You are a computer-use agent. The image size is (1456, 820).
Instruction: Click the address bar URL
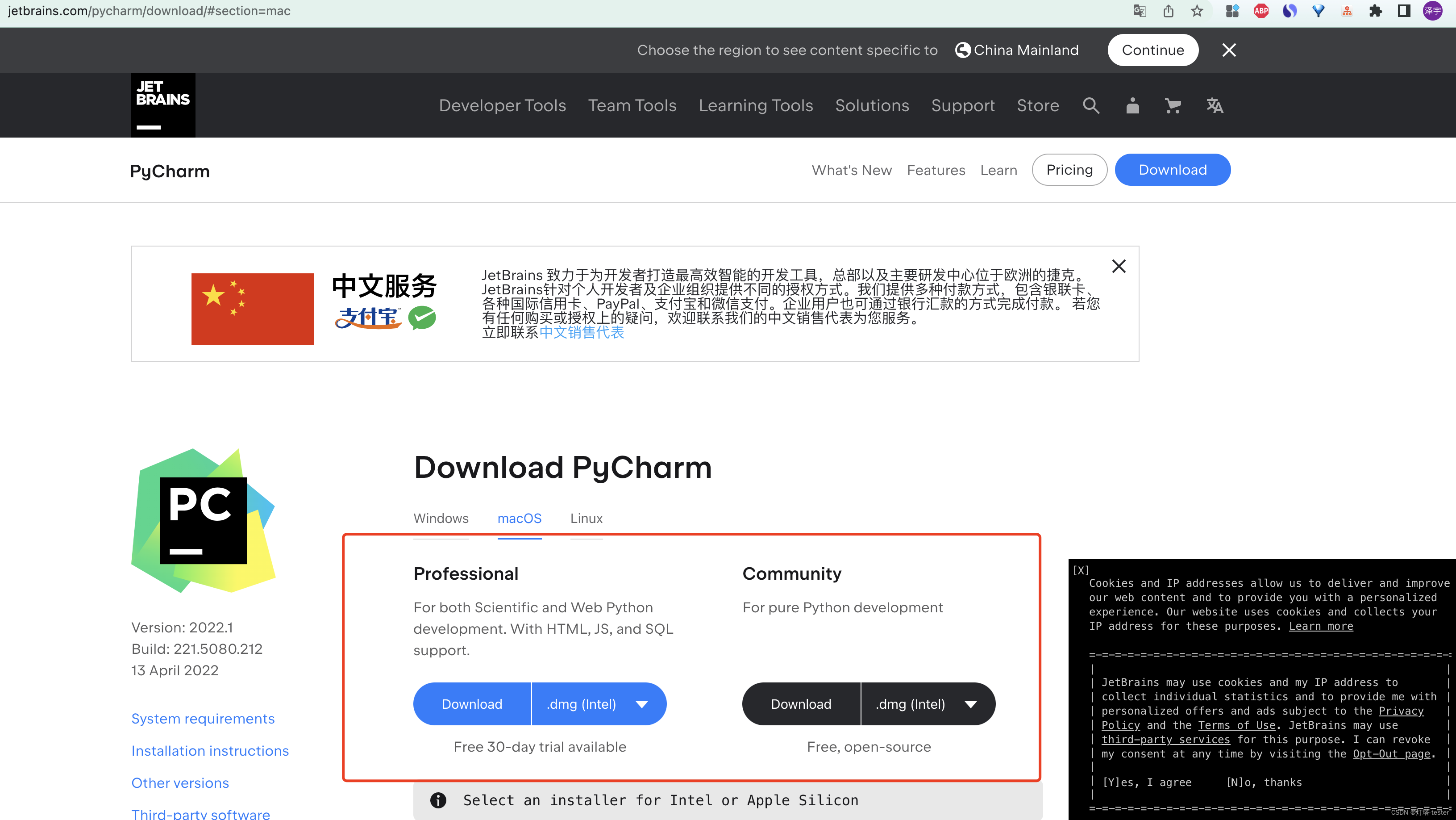point(149,11)
